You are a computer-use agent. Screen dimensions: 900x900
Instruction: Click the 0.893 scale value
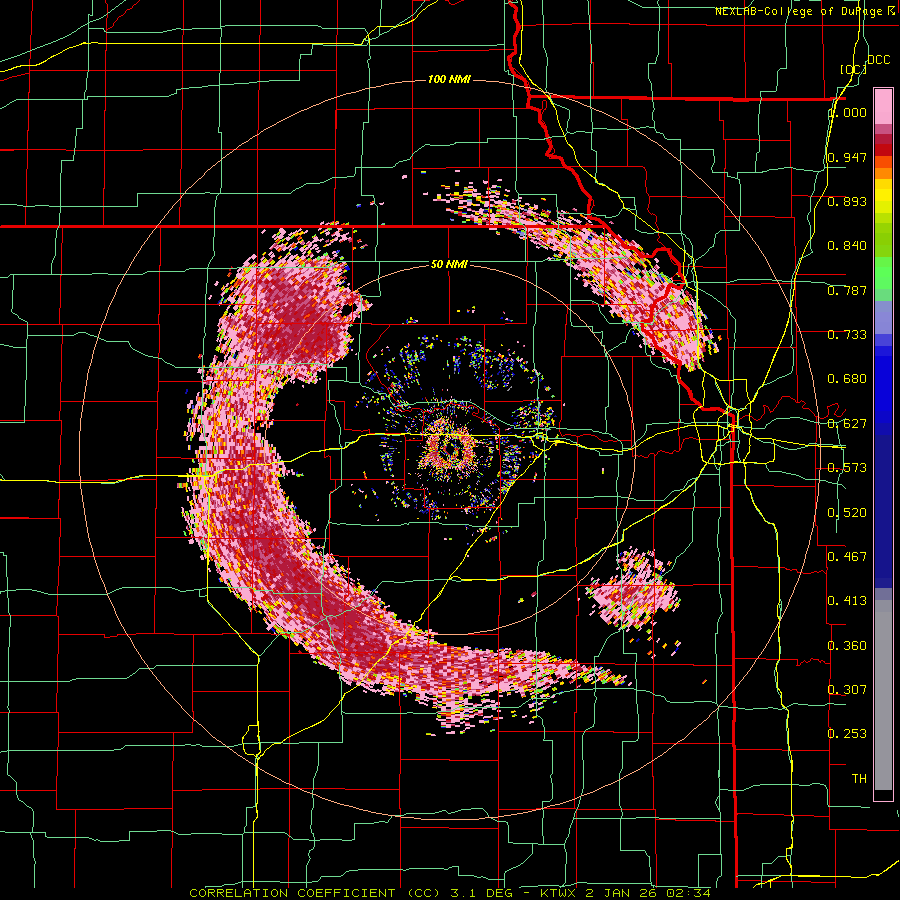(847, 201)
